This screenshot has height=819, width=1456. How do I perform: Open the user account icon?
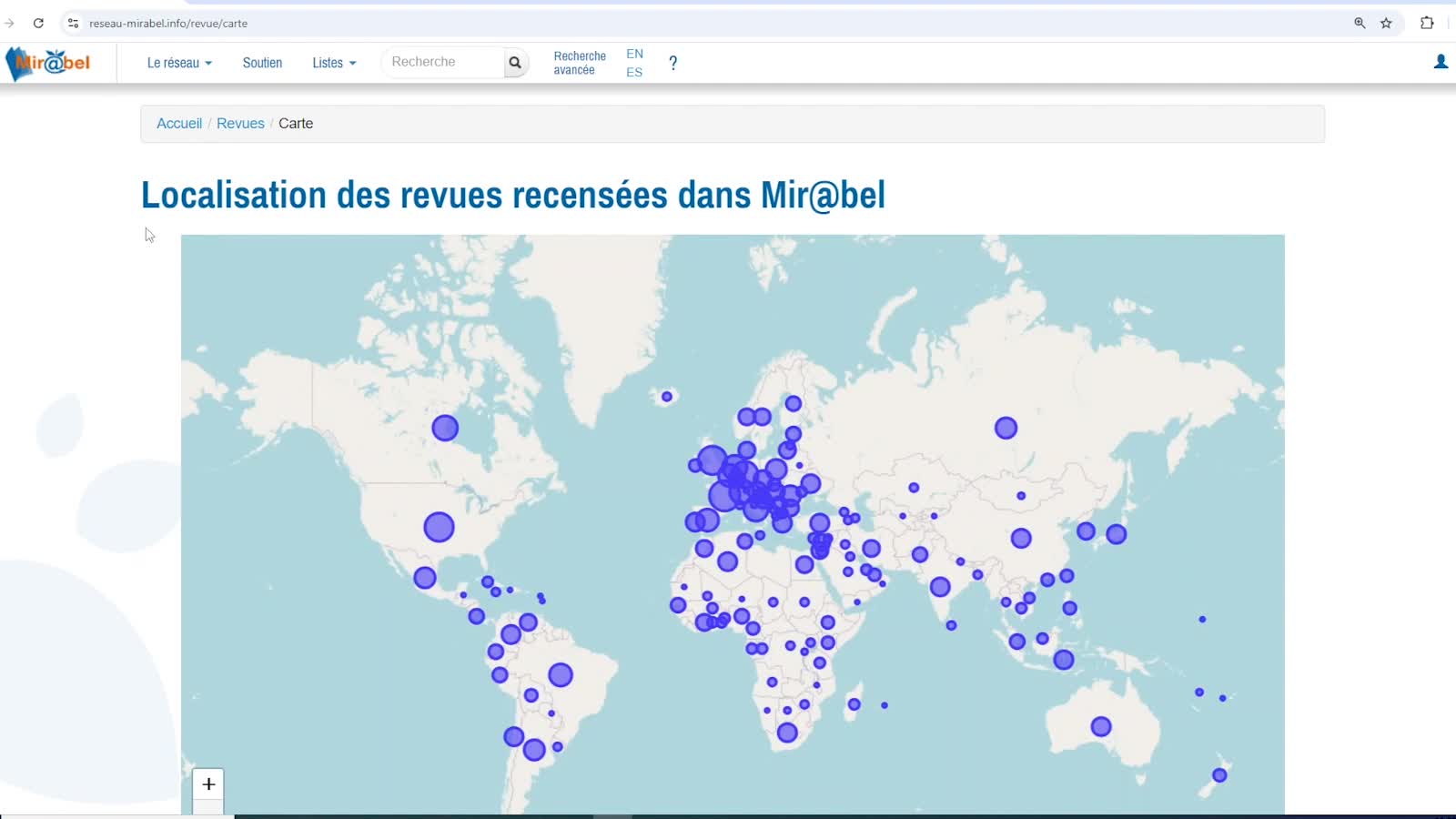(1441, 62)
